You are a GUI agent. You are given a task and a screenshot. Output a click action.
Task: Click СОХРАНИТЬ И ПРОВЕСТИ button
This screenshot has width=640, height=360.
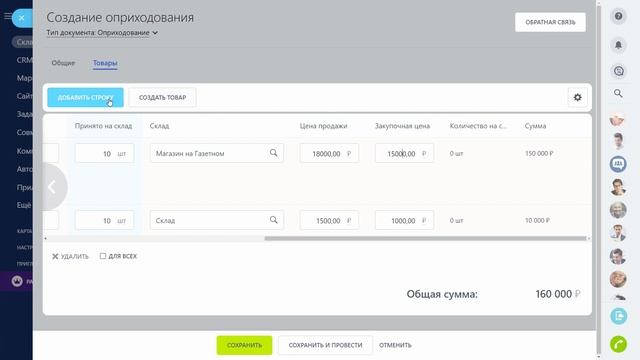[325, 345]
